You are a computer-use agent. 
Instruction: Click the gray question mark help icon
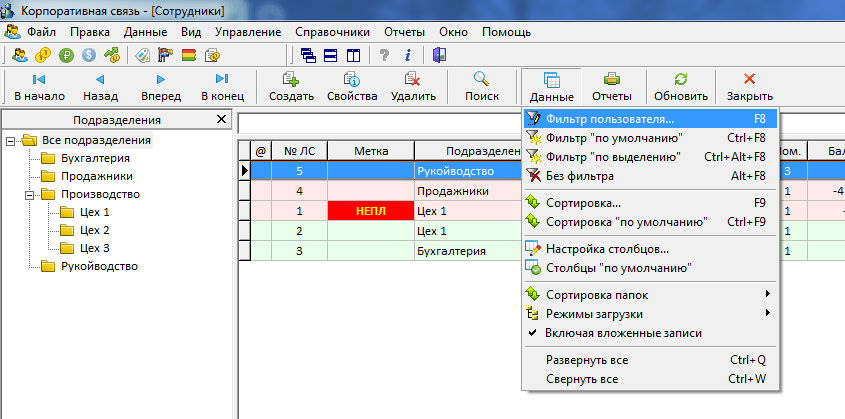point(384,55)
